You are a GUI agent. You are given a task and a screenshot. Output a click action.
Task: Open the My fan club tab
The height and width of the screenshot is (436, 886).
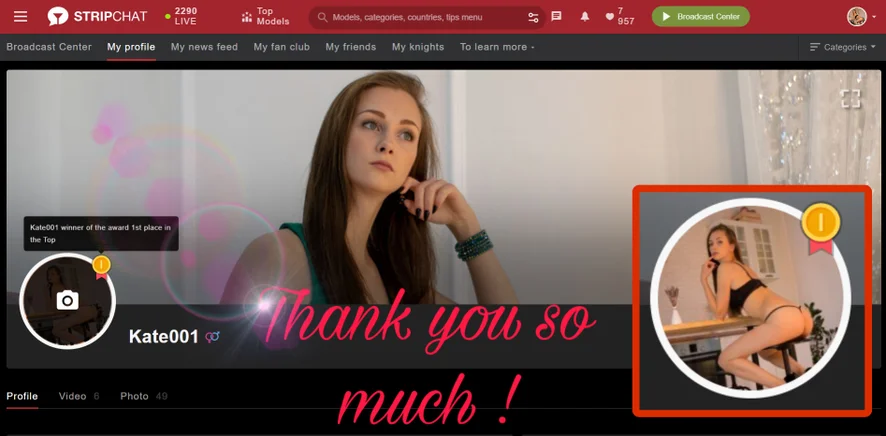[x=281, y=47]
